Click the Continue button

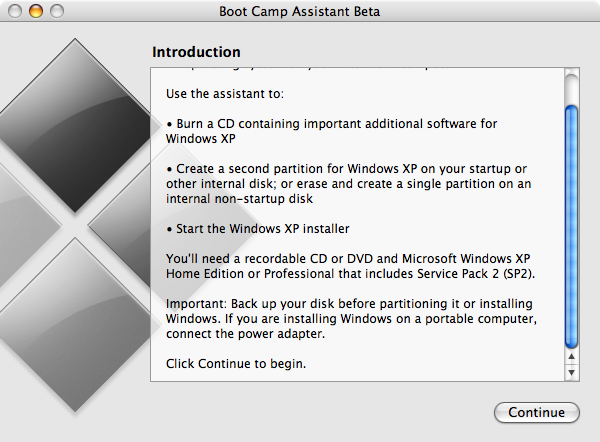click(x=536, y=412)
